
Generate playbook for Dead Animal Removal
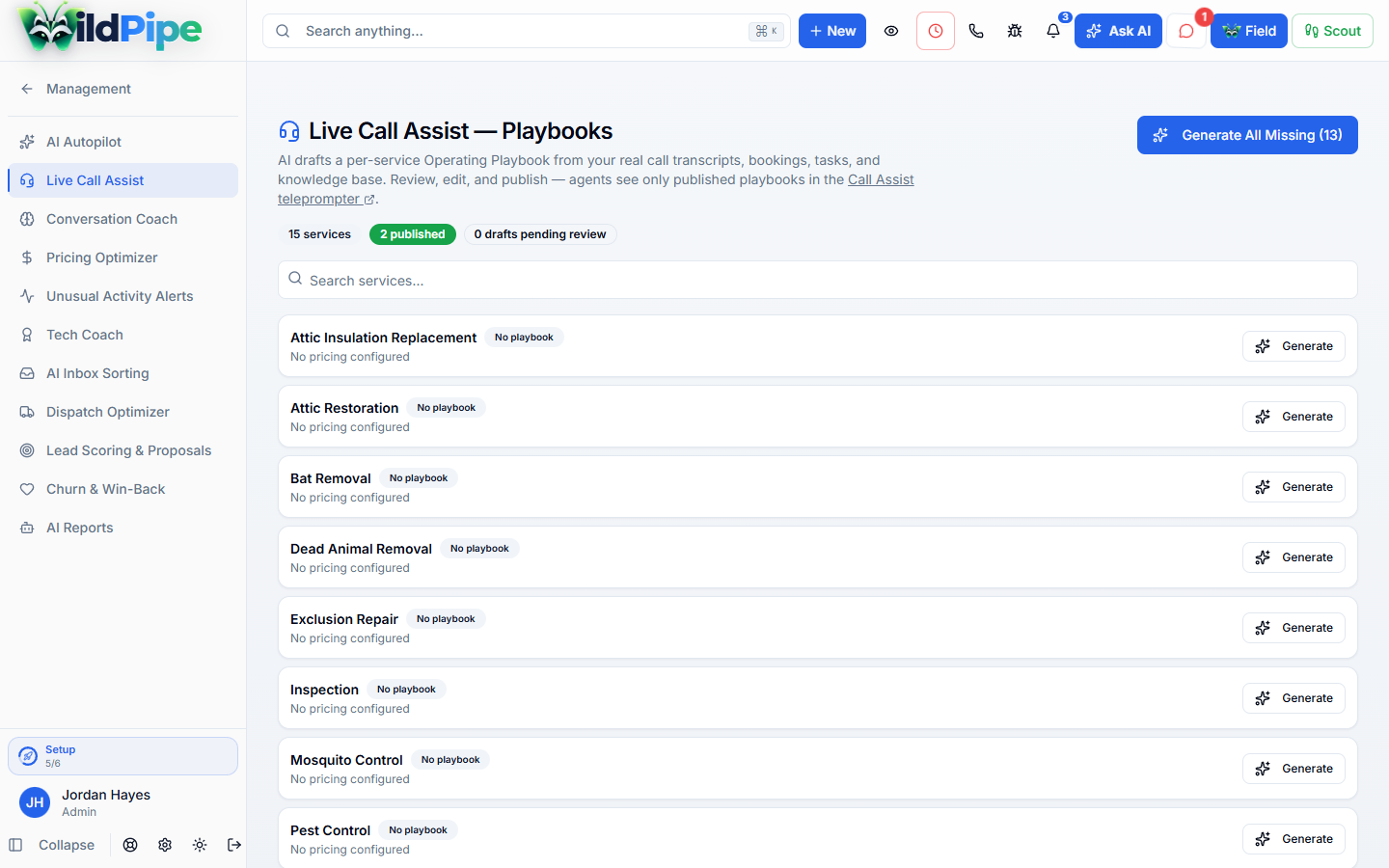point(1294,557)
